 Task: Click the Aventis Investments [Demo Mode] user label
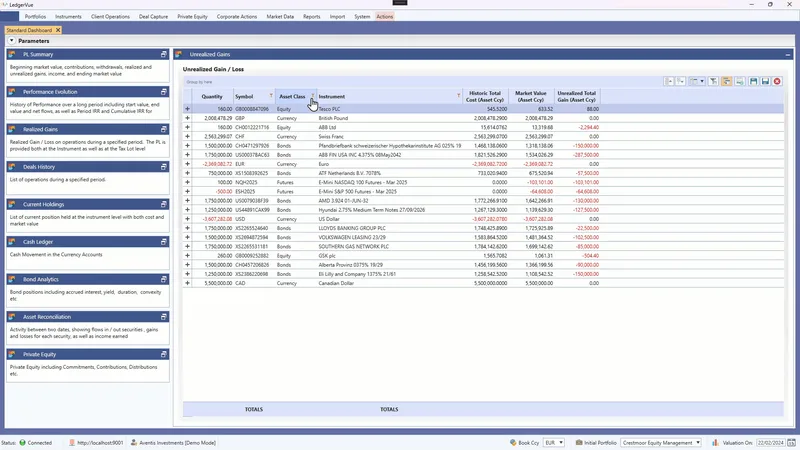point(177,443)
